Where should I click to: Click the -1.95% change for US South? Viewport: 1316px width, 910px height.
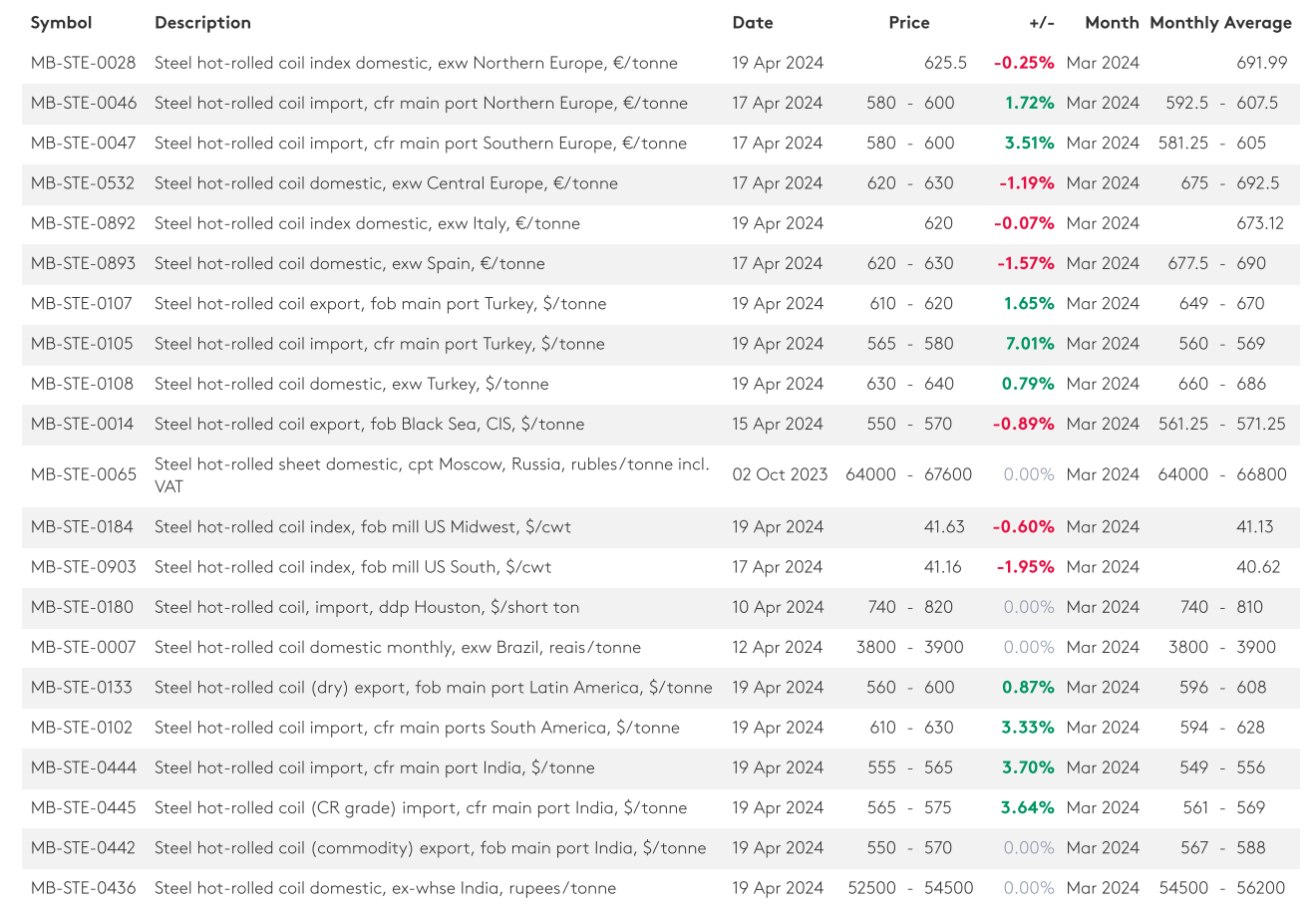pyautogui.click(x=1025, y=567)
